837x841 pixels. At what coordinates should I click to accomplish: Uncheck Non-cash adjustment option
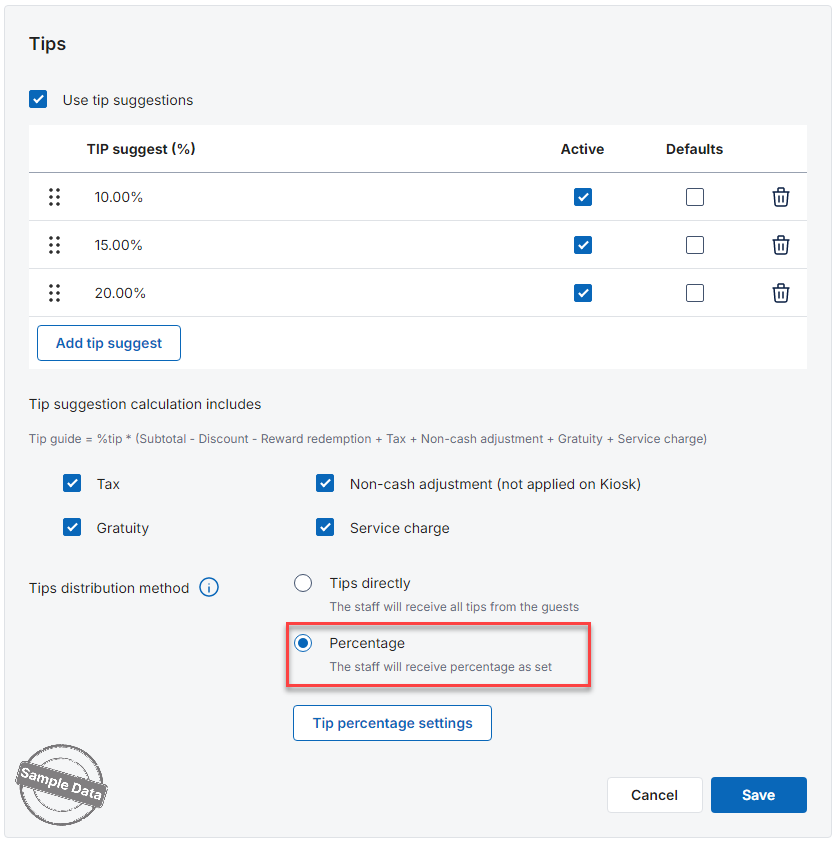[x=325, y=484]
